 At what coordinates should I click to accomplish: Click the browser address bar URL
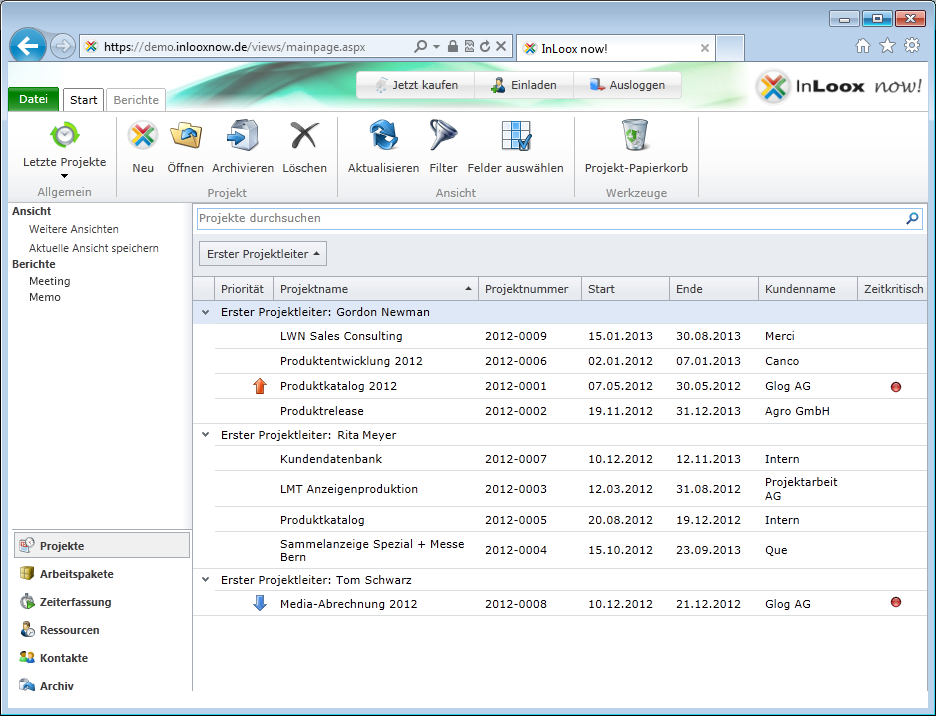pyautogui.click(x=234, y=47)
